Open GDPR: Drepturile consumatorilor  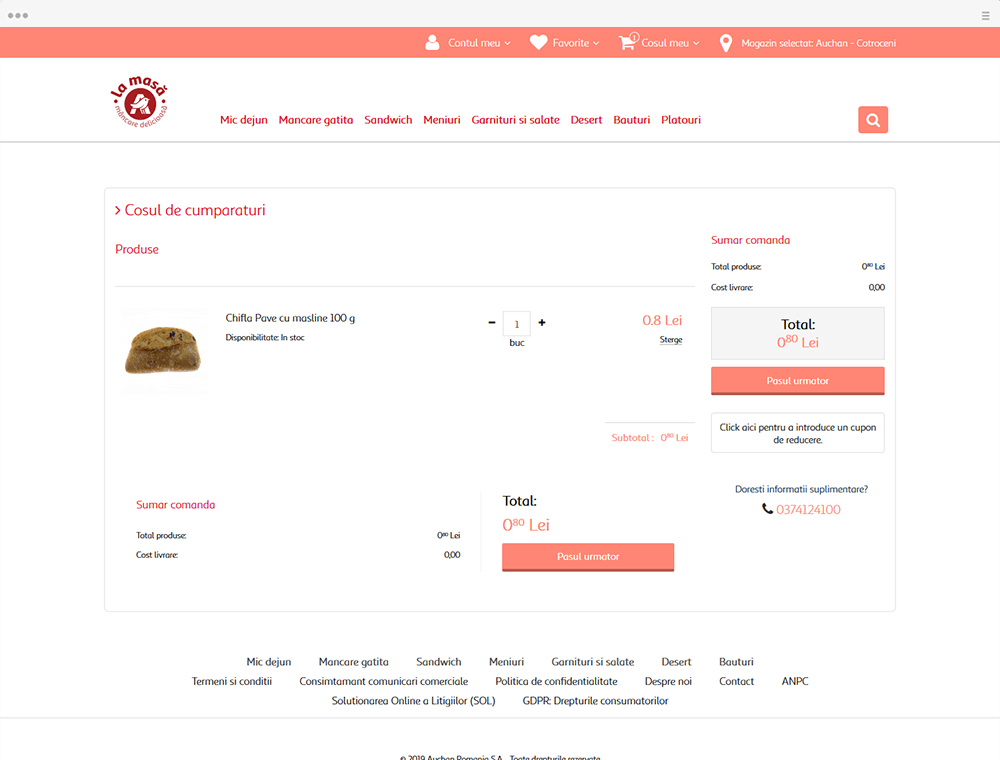(x=595, y=701)
